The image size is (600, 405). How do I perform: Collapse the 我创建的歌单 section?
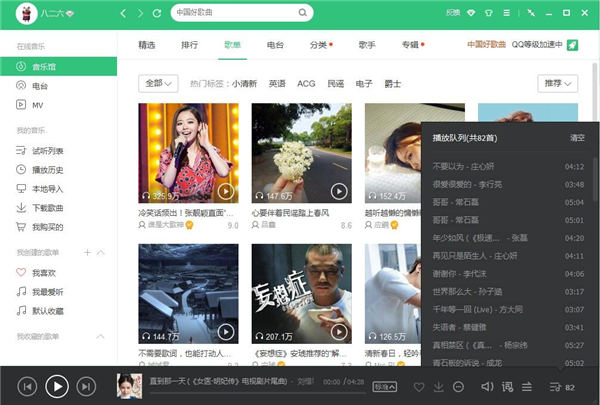[x=101, y=252]
